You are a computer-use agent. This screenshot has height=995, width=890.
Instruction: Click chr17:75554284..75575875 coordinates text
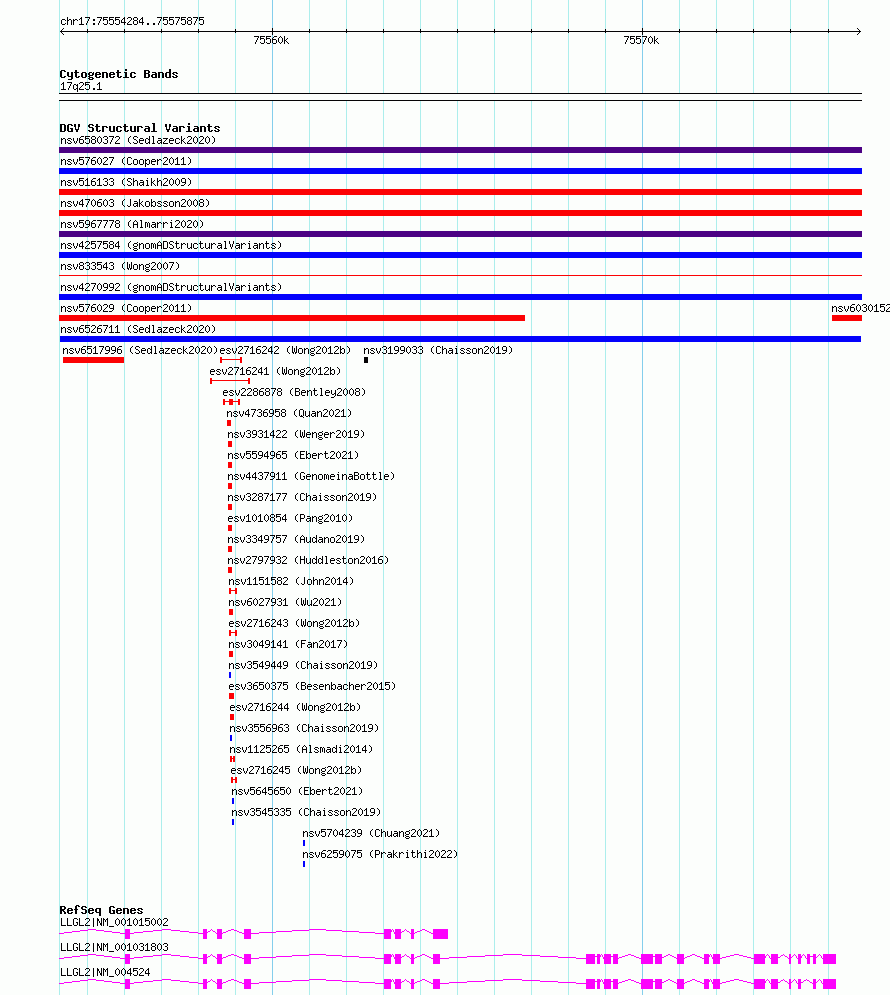tap(132, 21)
